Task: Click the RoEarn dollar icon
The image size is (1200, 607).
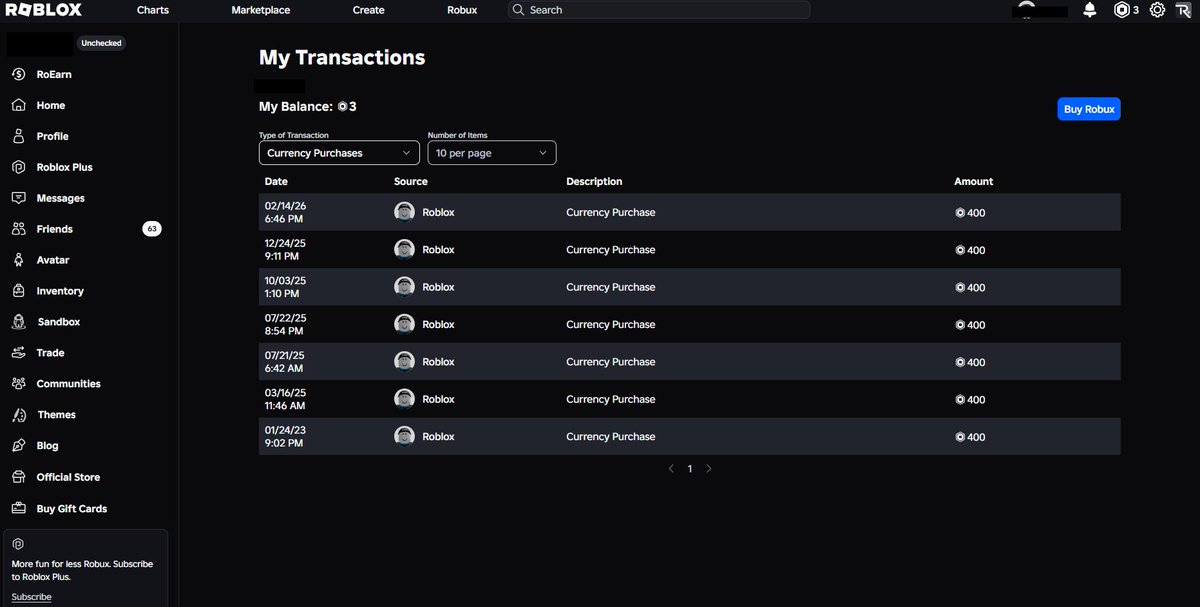Action: coord(18,74)
